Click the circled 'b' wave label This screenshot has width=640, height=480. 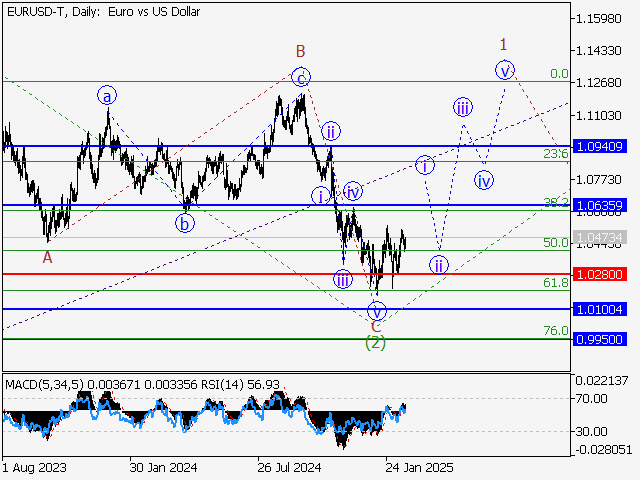pos(185,223)
